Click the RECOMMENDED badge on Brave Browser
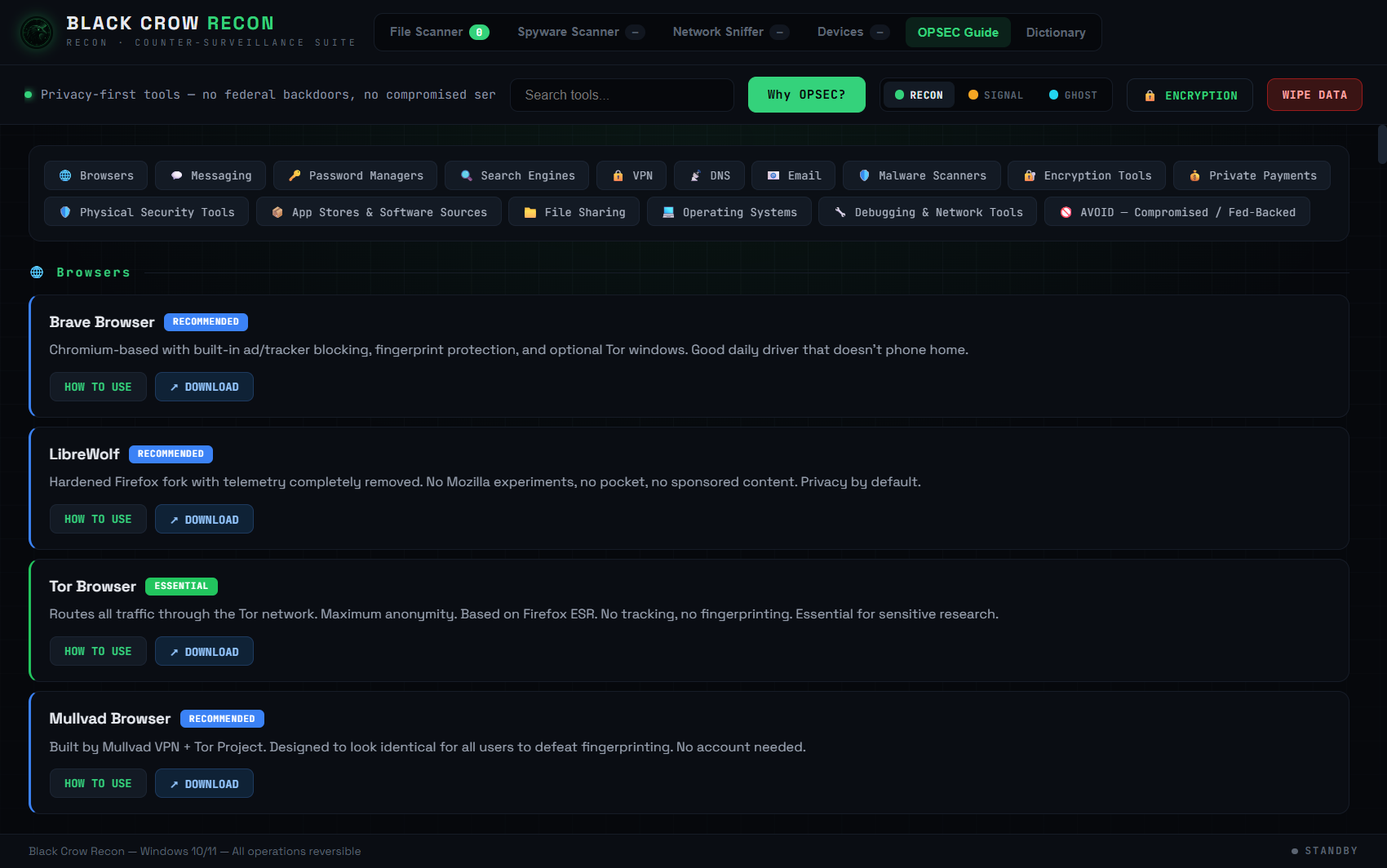This screenshot has height=868, width=1387. coord(206,321)
